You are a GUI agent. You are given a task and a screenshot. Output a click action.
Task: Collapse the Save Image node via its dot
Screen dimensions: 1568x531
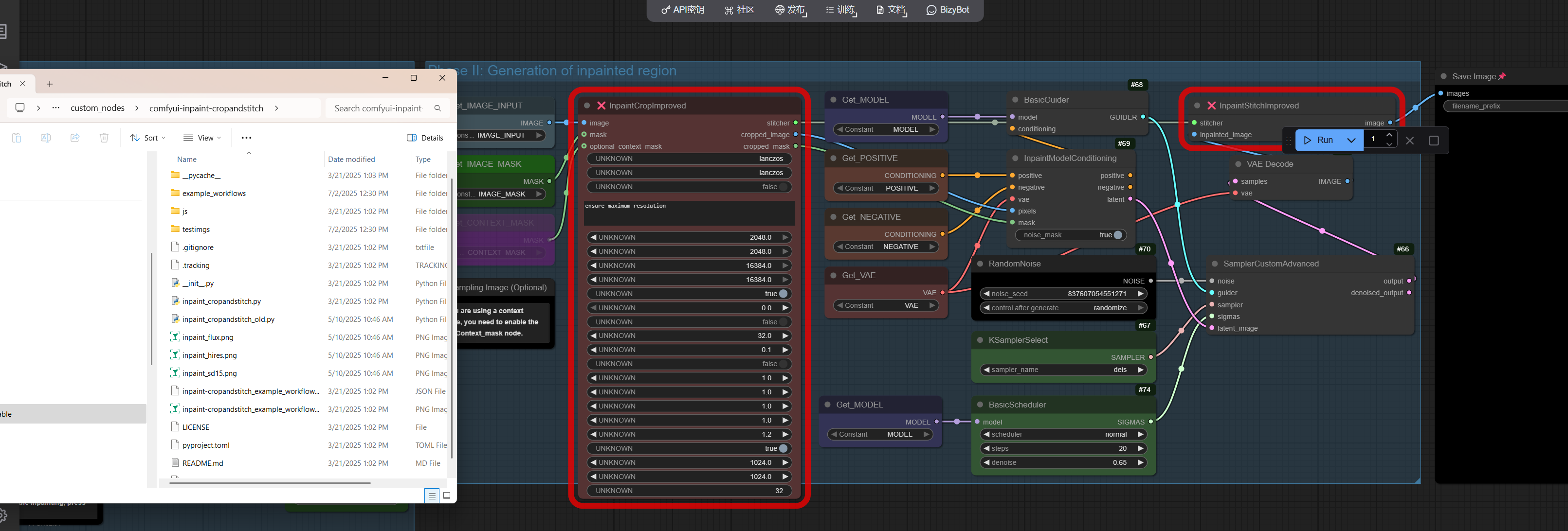pyautogui.click(x=1444, y=76)
